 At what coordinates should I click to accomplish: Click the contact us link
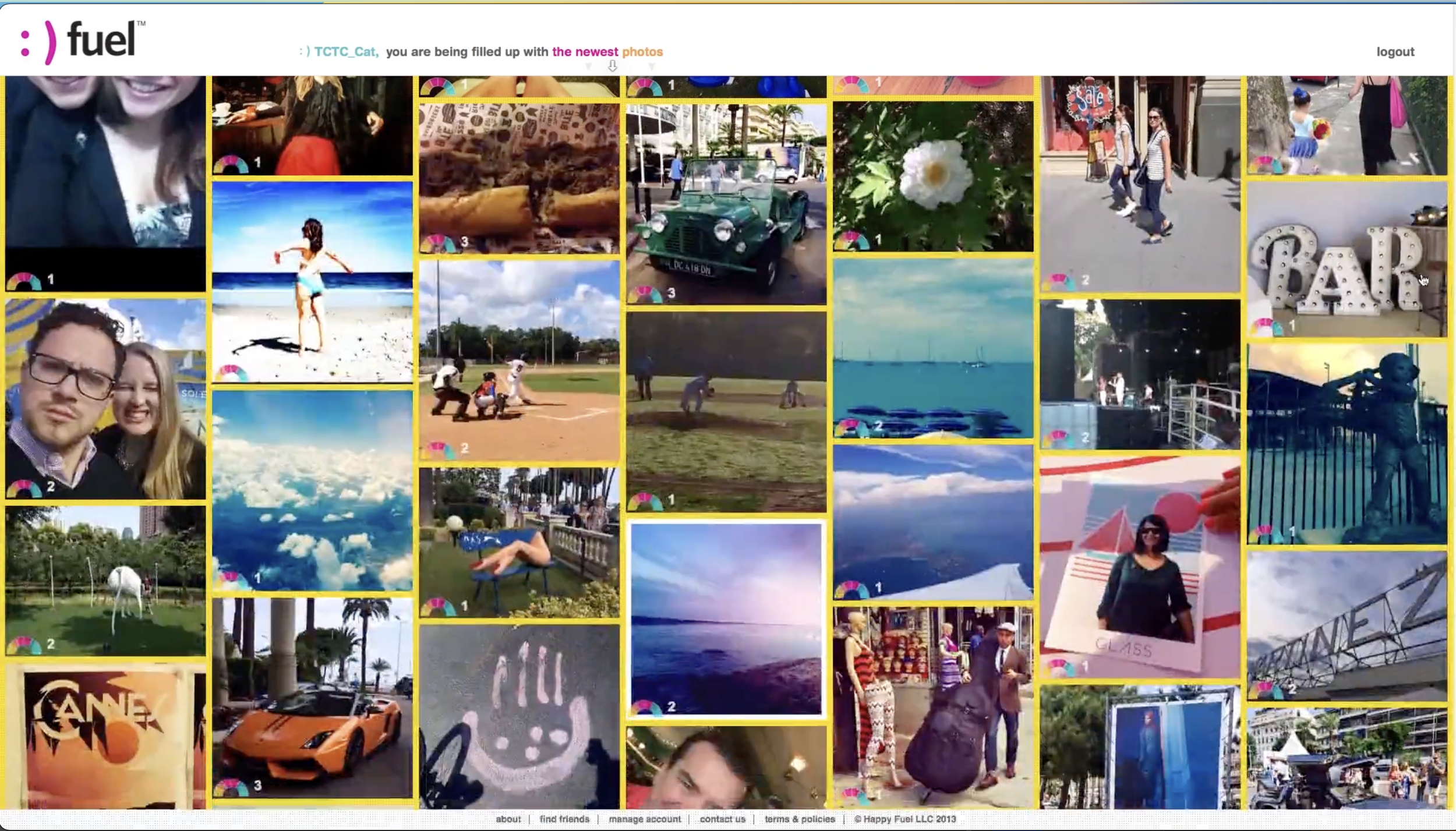(x=722, y=819)
